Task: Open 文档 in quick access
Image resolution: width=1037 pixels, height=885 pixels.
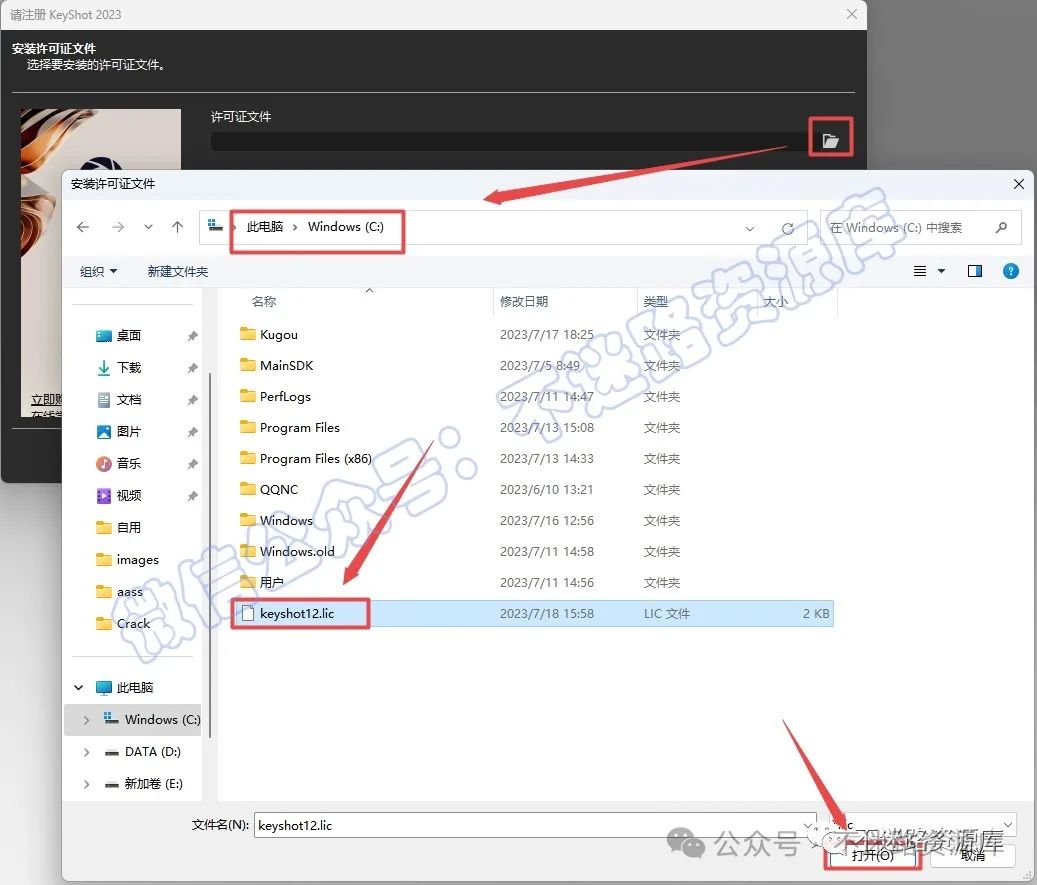Action: [128, 400]
